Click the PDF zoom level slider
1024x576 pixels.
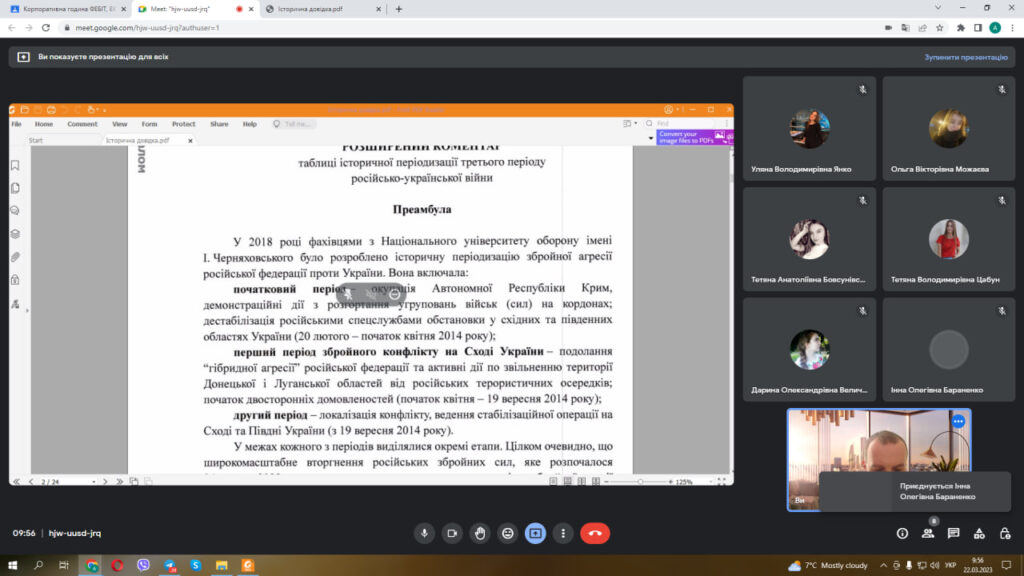point(640,481)
